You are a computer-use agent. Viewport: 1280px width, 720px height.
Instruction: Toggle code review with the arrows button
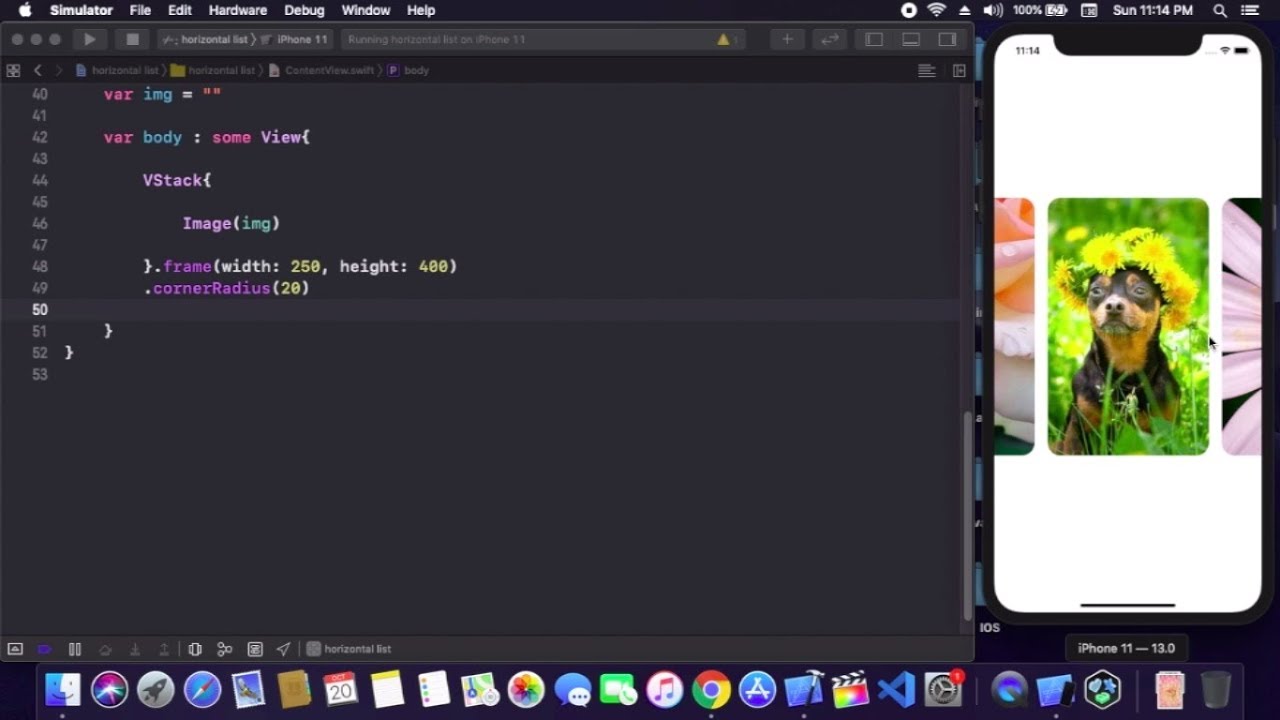(x=829, y=39)
